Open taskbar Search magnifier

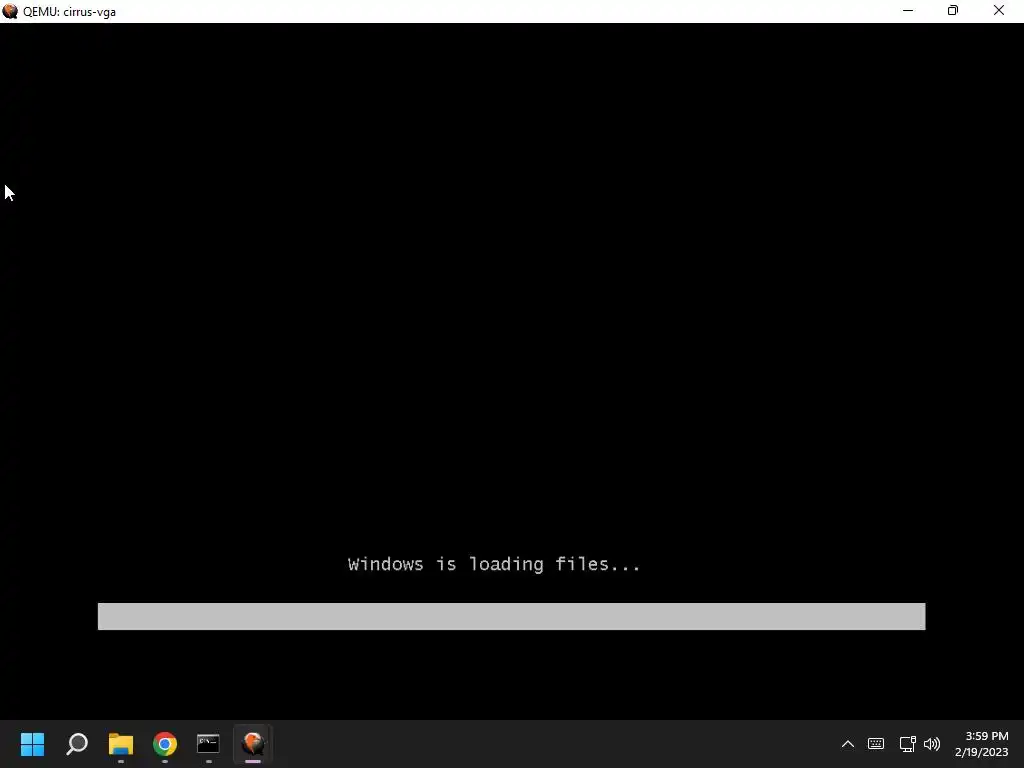coord(77,744)
